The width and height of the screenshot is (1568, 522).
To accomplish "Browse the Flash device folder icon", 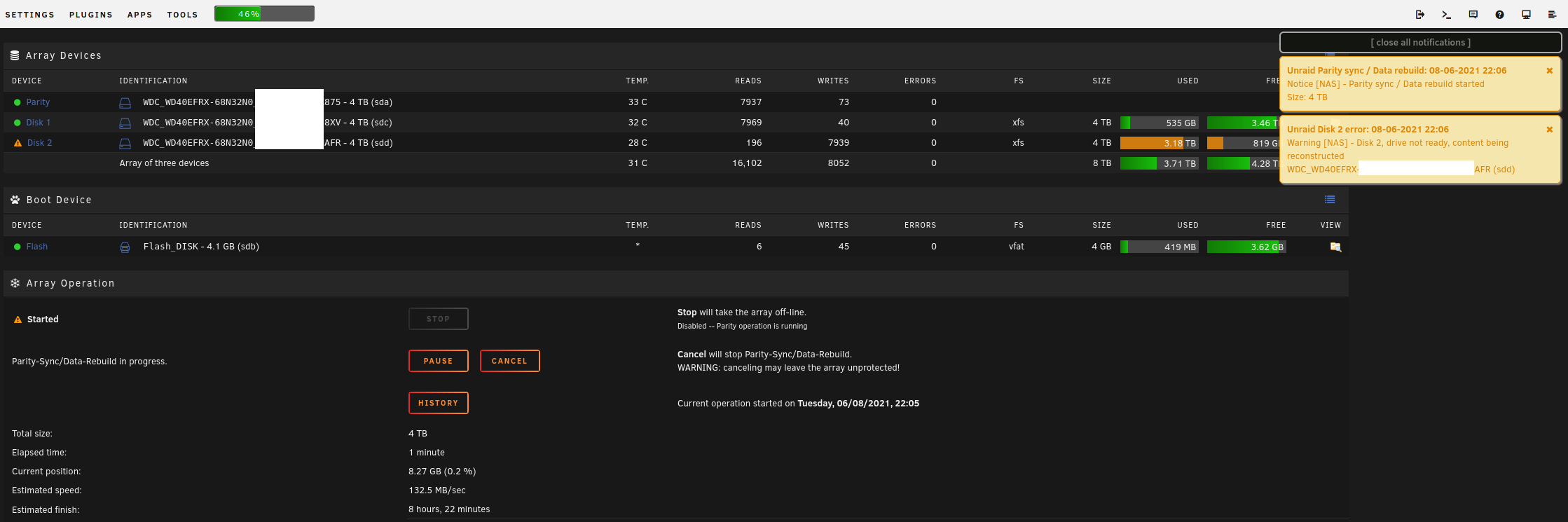I will tap(1335, 247).
